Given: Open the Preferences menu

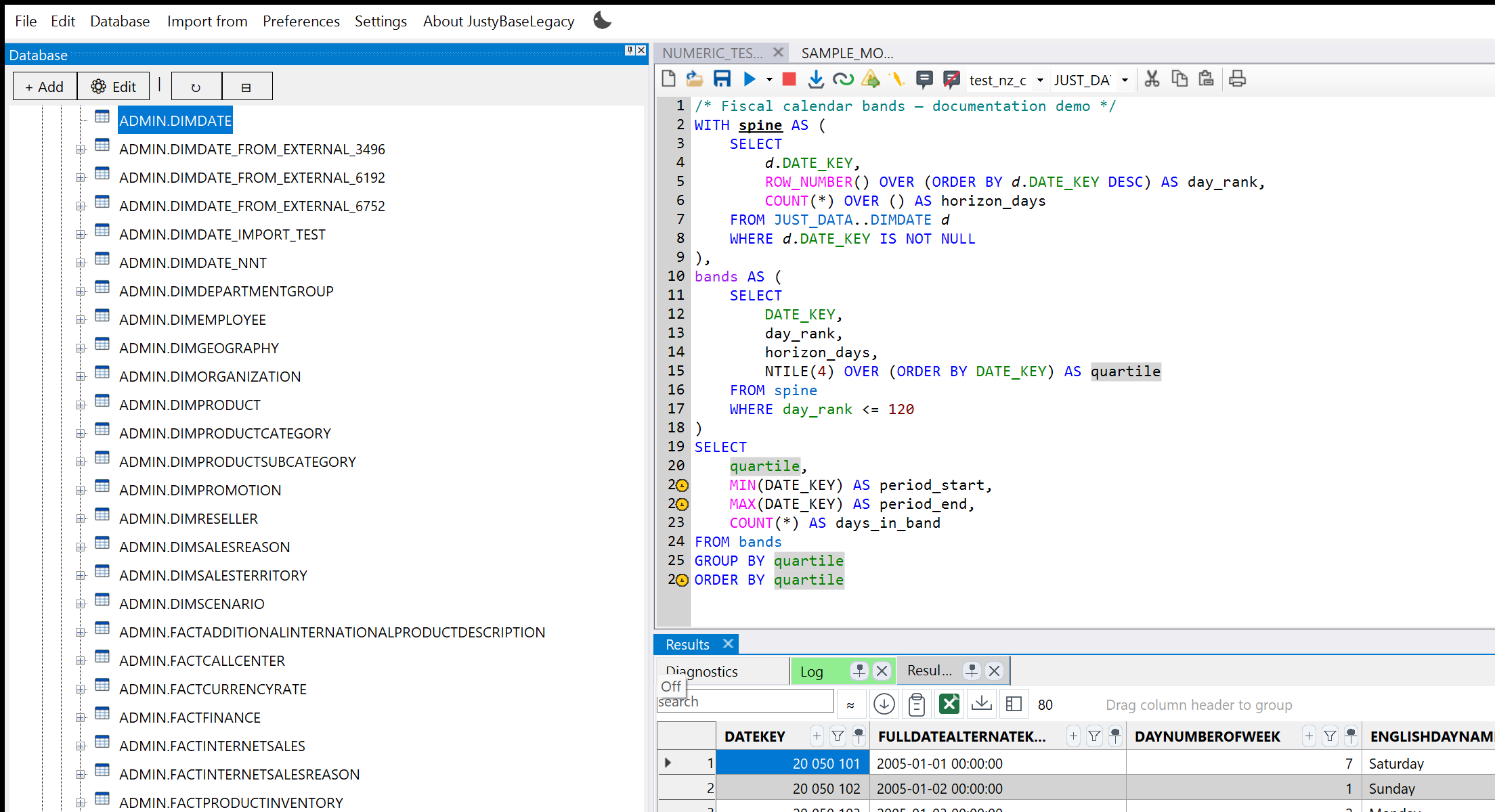Looking at the screenshot, I should [301, 21].
